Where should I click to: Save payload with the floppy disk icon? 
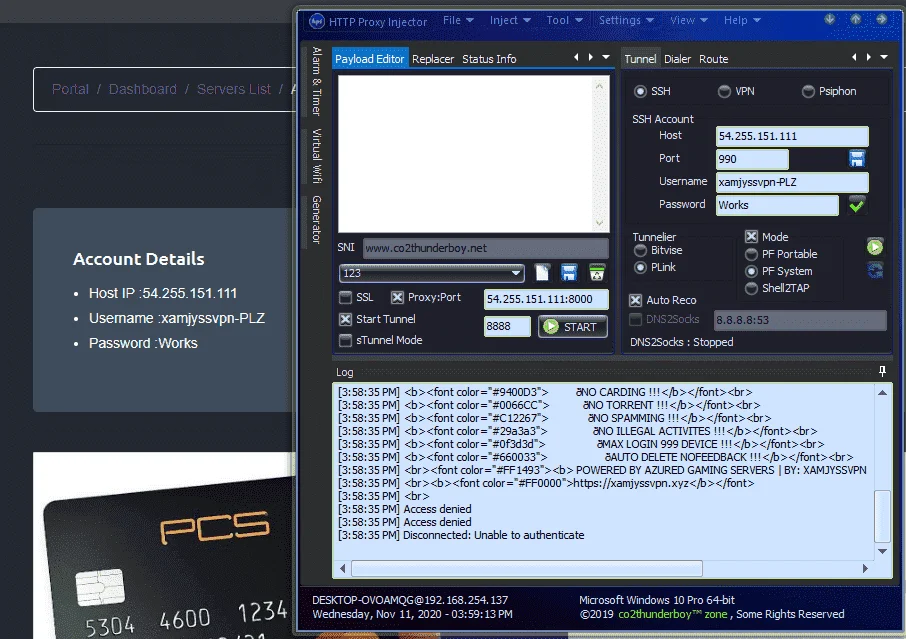[569, 273]
